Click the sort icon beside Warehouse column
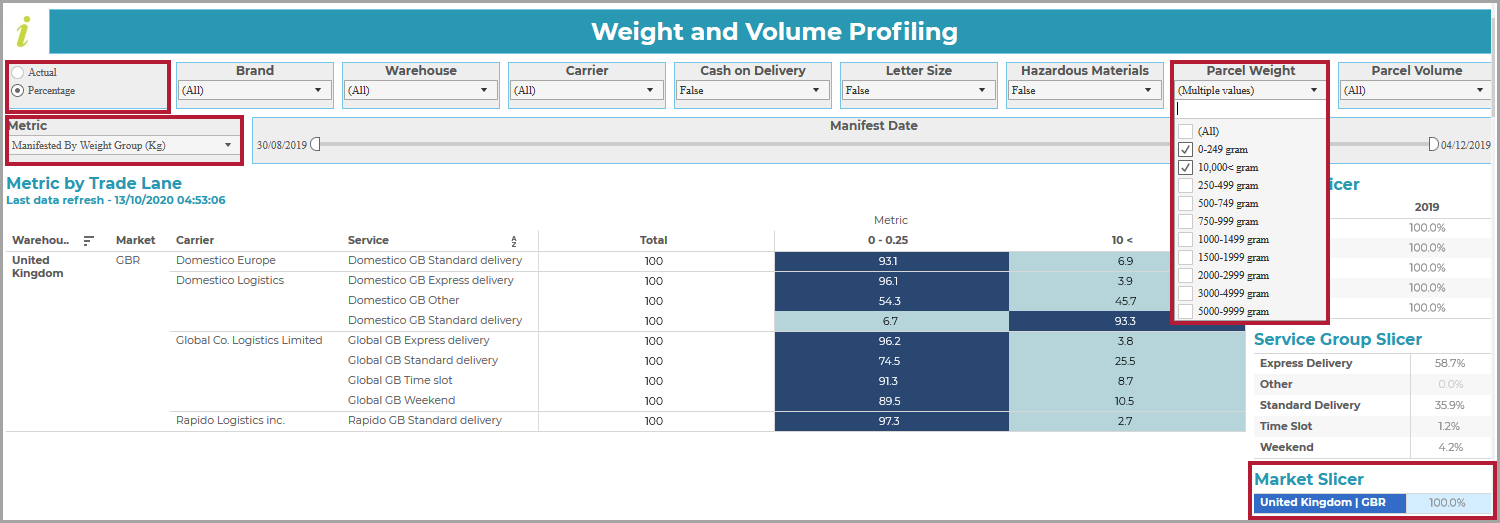 tap(89, 240)
